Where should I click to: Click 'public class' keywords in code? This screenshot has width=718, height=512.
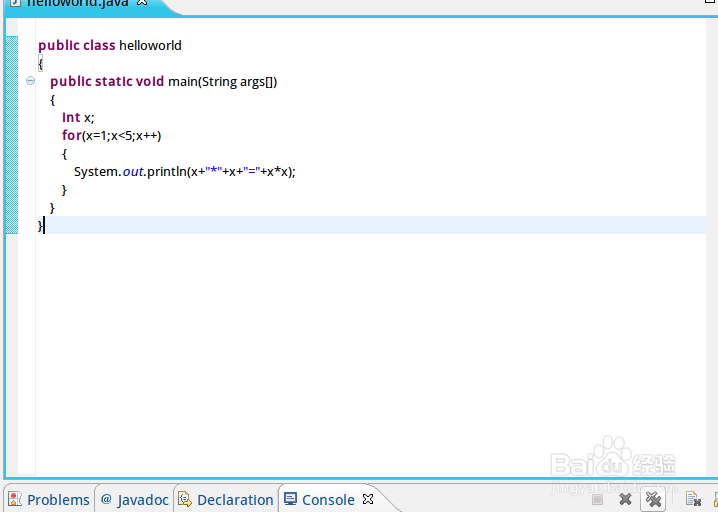(77, 45)
